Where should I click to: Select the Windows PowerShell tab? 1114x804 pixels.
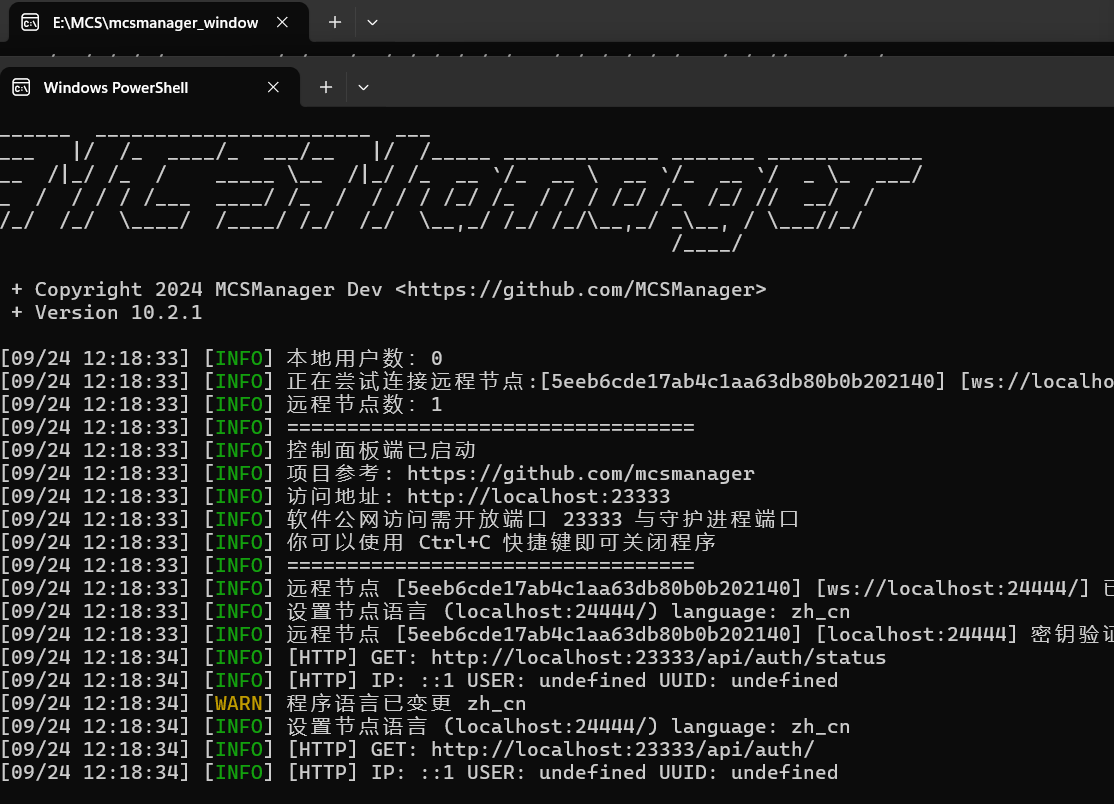pyautogui.click(x=149, y=87)
